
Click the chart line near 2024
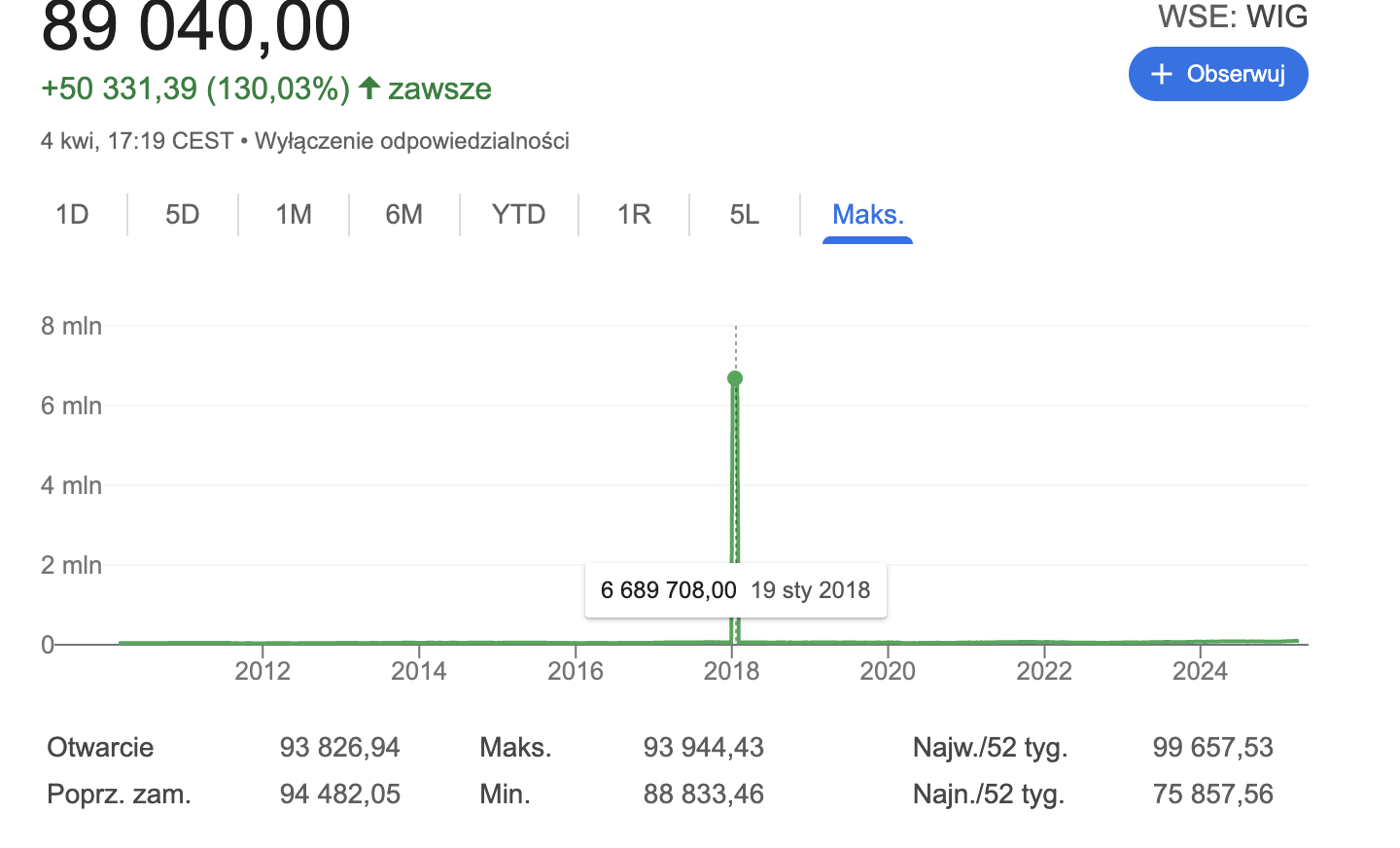1200,642
